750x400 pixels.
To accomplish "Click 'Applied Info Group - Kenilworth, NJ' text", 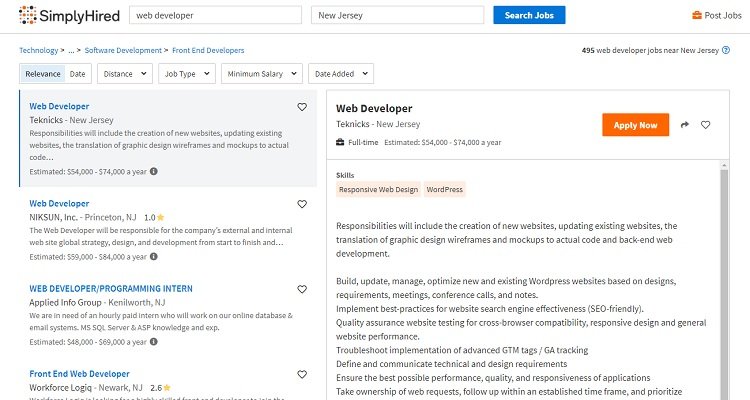I will coord(97,302).
